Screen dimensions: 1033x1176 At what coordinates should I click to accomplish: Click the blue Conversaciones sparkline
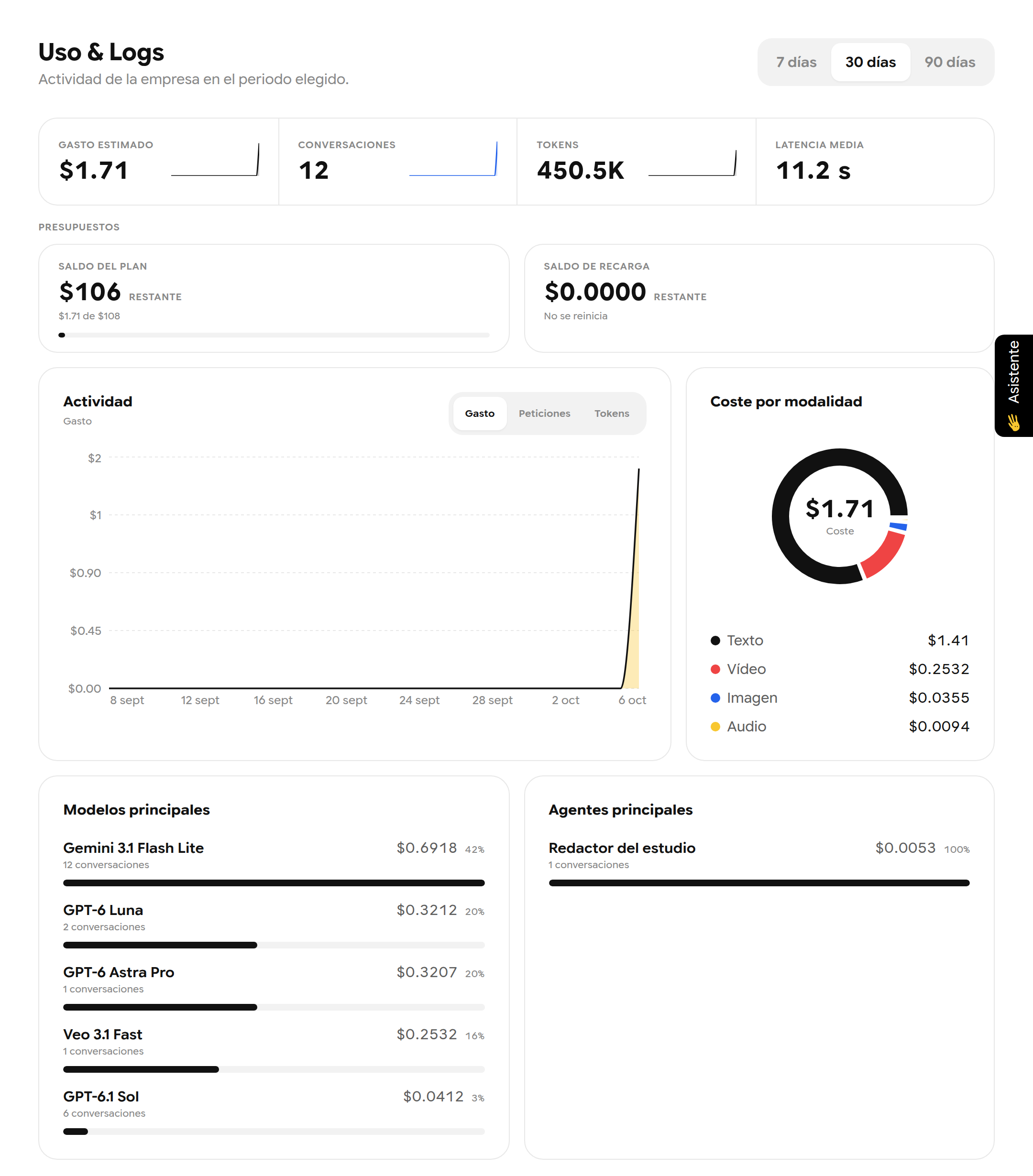pos(453,158)
